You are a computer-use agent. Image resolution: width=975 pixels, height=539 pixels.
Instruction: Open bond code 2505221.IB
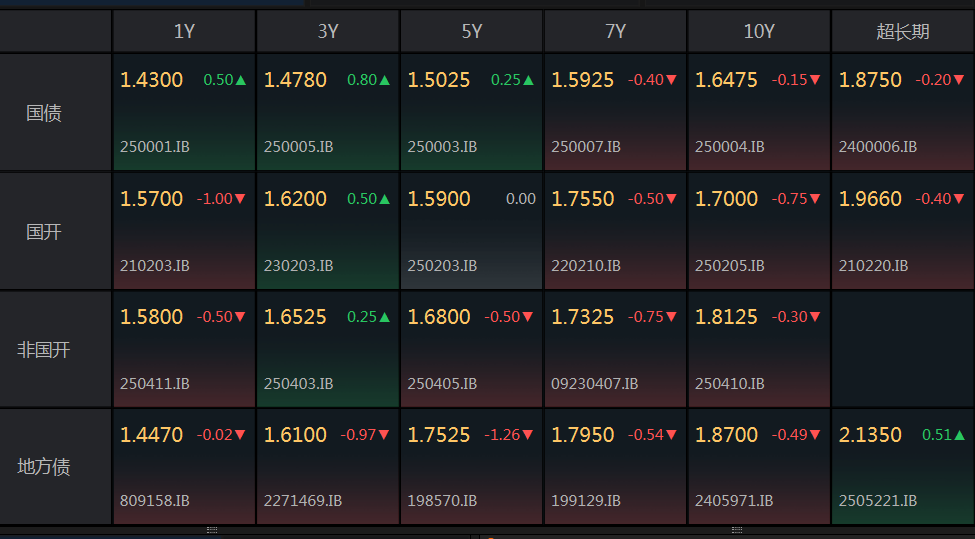pos(877,500)
